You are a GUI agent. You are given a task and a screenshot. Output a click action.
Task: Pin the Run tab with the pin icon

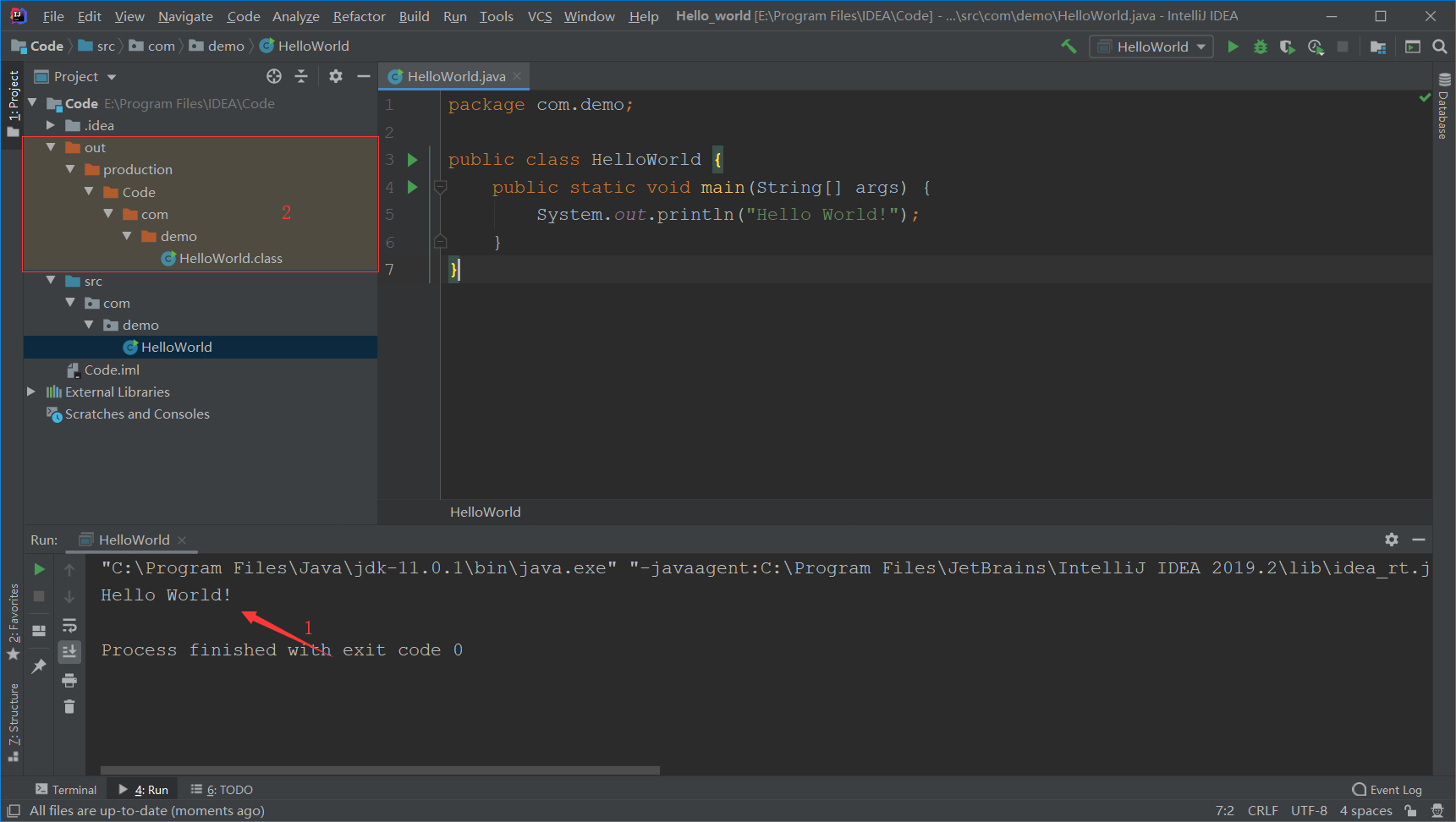pyautogui.click(x=38, y=666)
